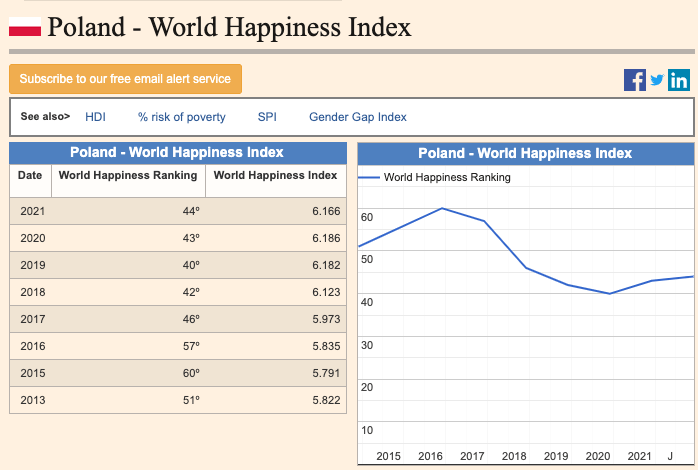Click the World Happiness Index column header

(276, 181)
